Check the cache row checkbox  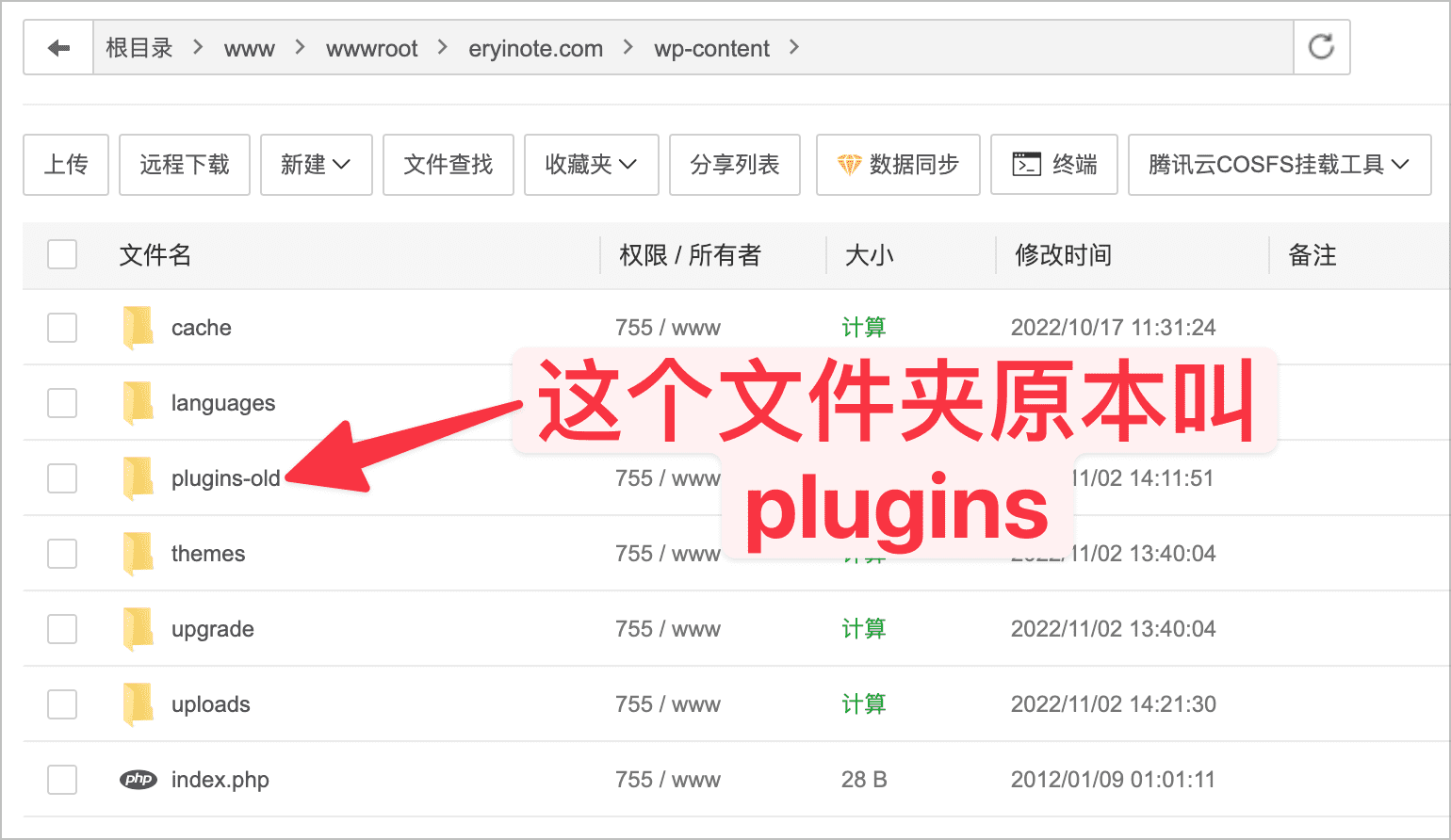click(x=62, y=328)
